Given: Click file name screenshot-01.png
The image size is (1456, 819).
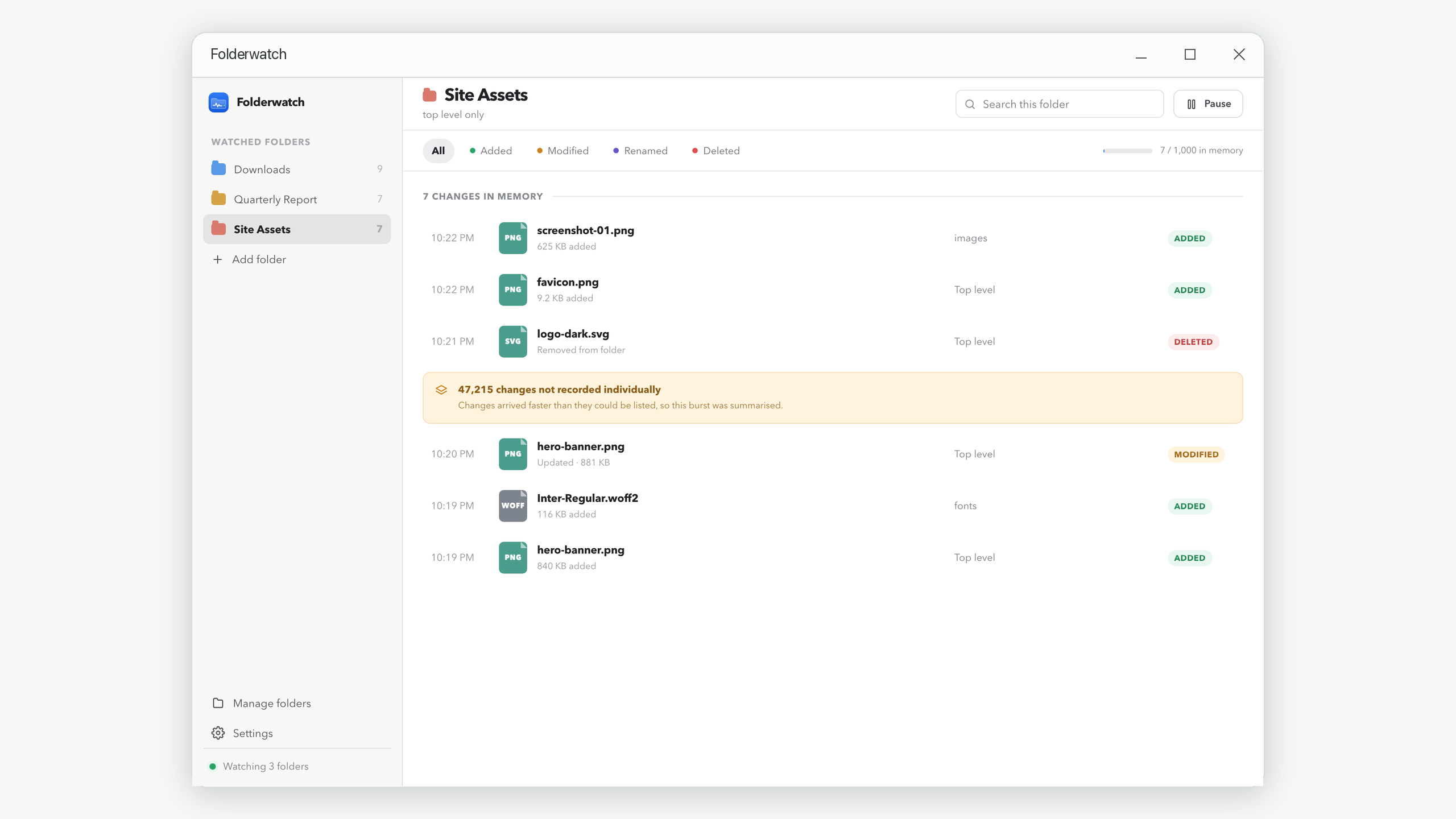Looking at the screenshot, I should (585, 230).
